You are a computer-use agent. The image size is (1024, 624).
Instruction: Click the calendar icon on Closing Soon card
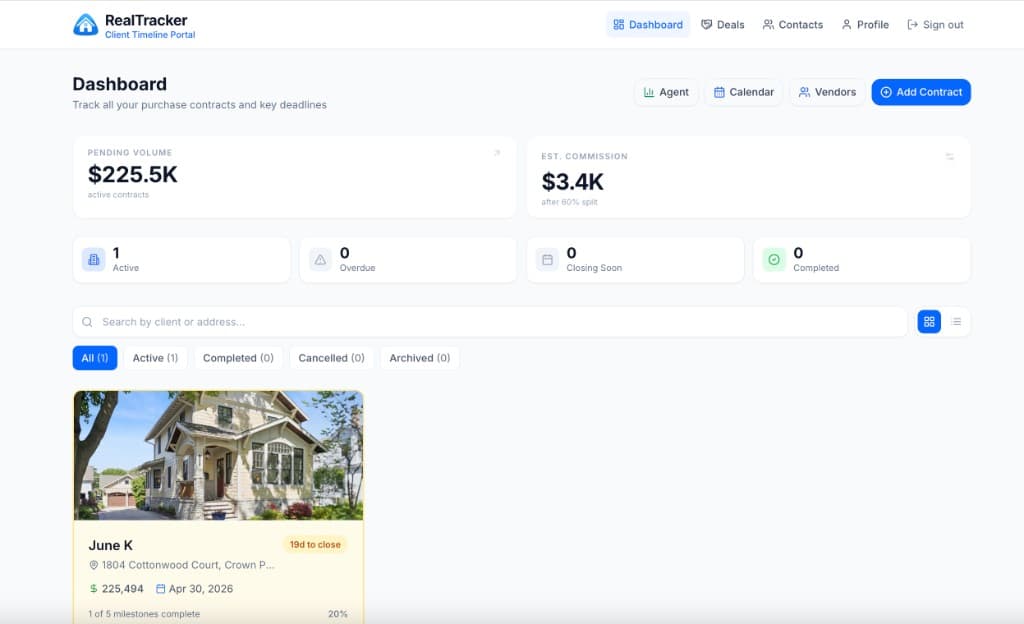pos(547,259)
